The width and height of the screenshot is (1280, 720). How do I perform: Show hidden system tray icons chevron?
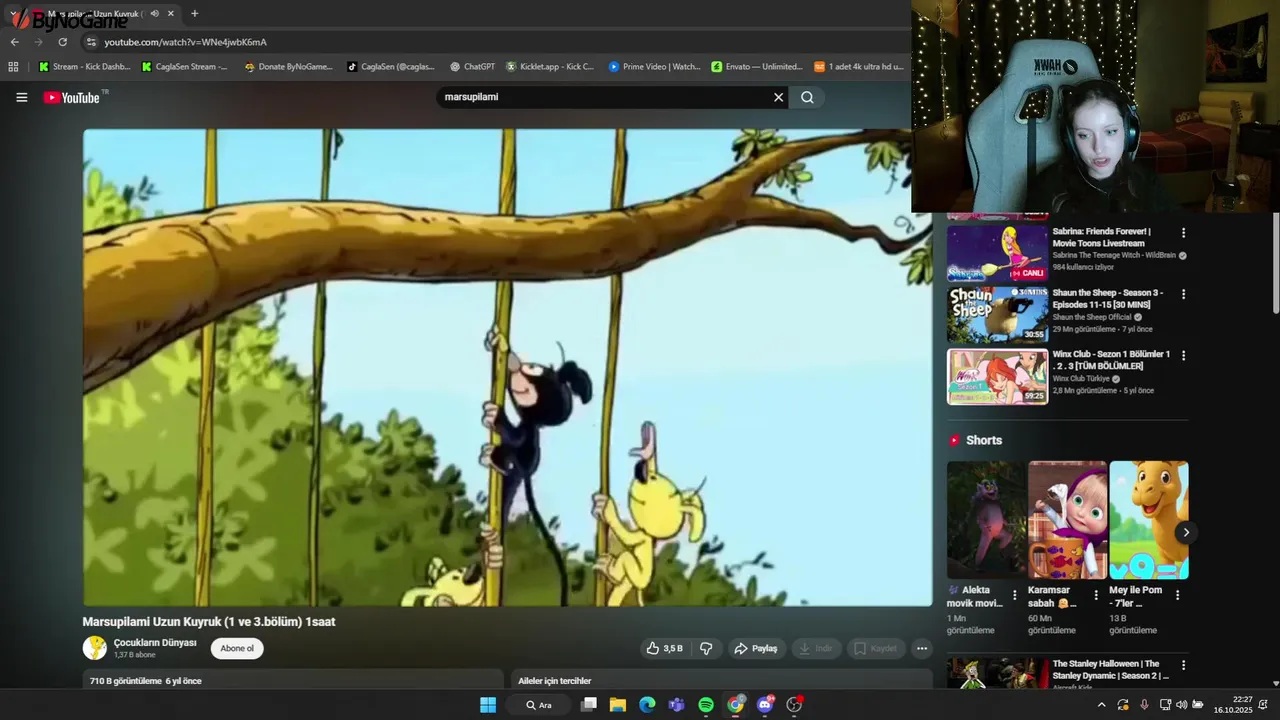click(x=1101, y=705)
